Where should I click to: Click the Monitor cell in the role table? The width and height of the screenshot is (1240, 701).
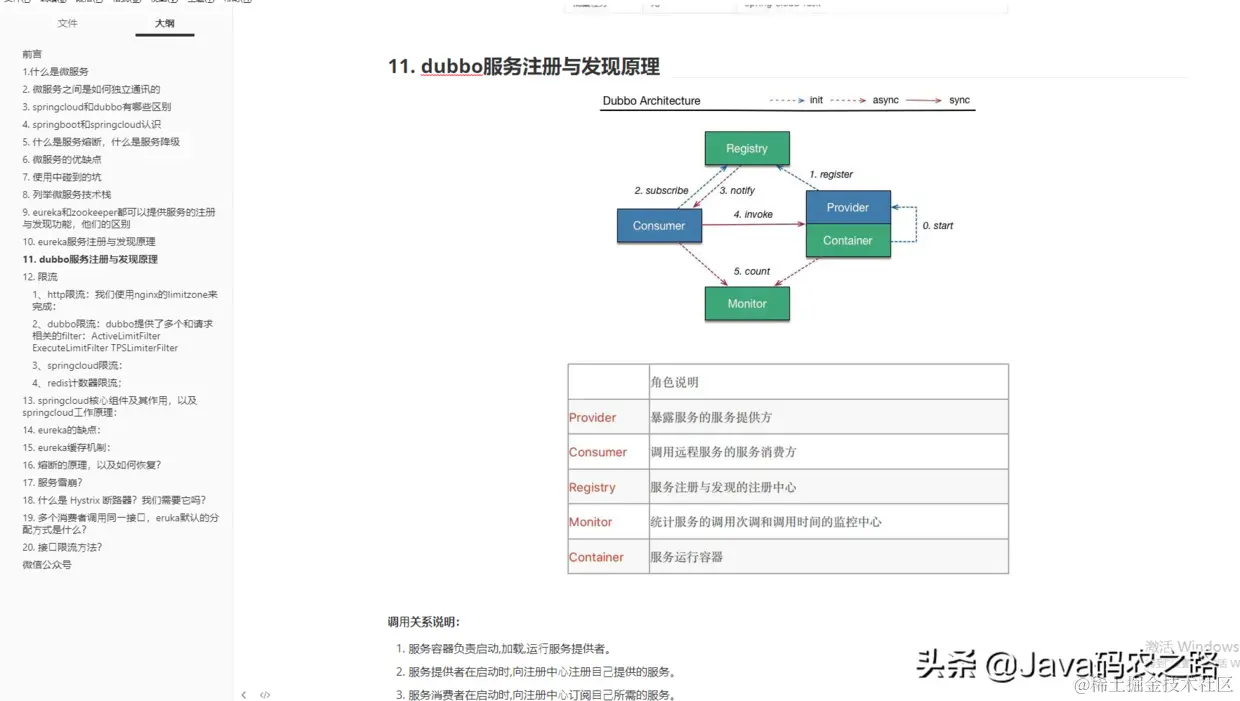click(608, 522)
